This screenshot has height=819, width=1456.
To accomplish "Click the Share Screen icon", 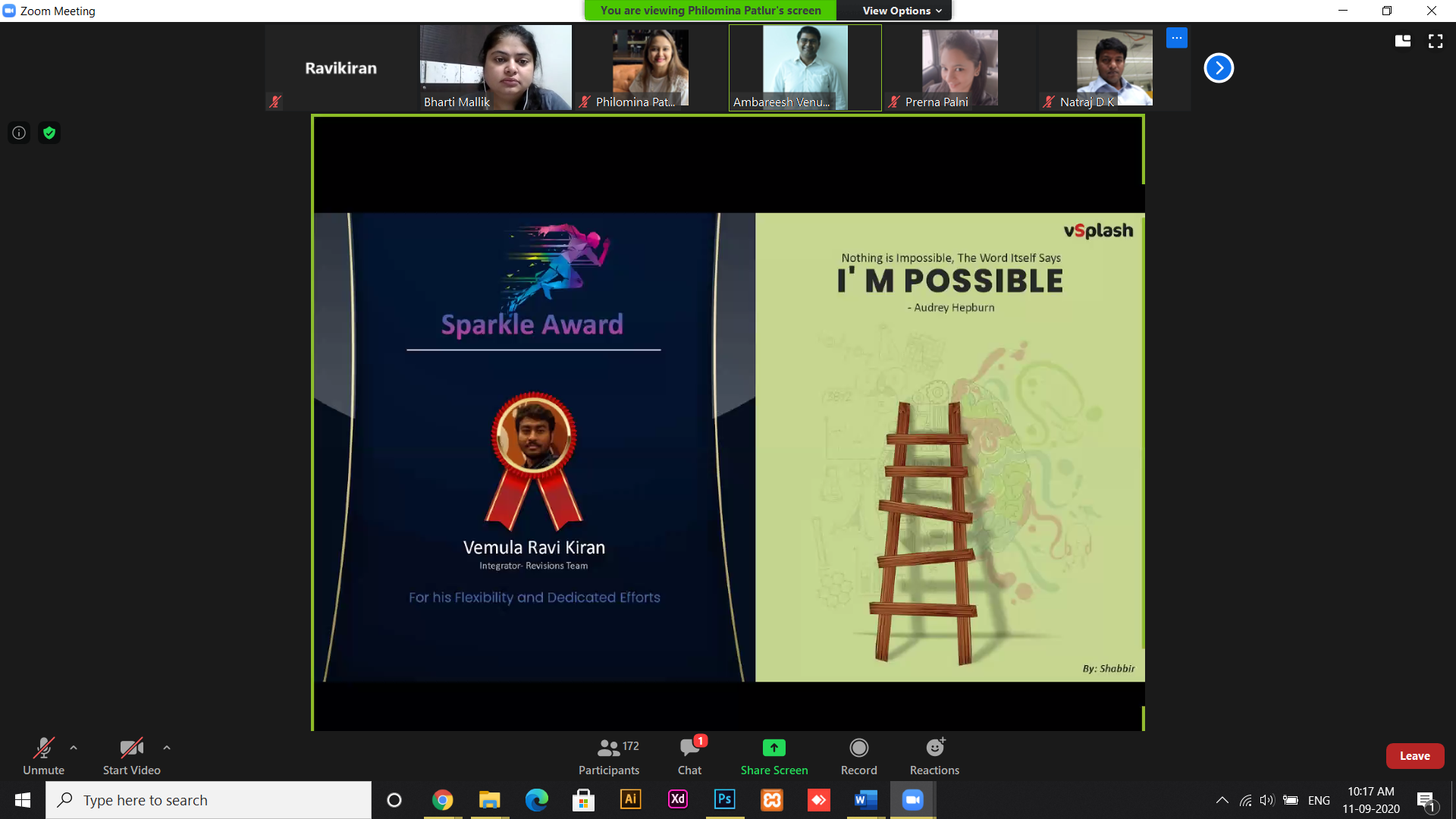I will point(773,748).
